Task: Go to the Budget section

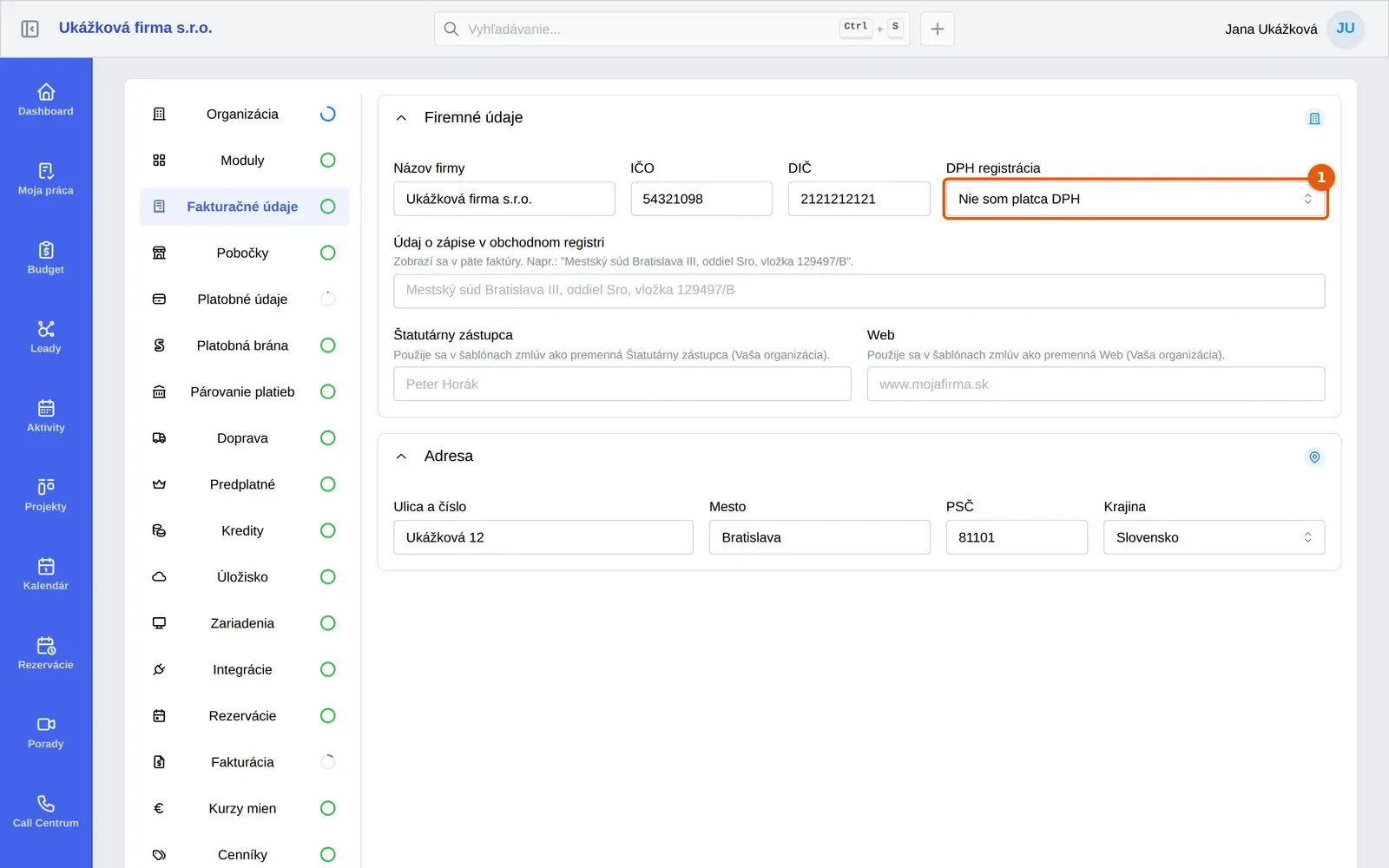Action: pyautogui.click(x=46, y=257)
